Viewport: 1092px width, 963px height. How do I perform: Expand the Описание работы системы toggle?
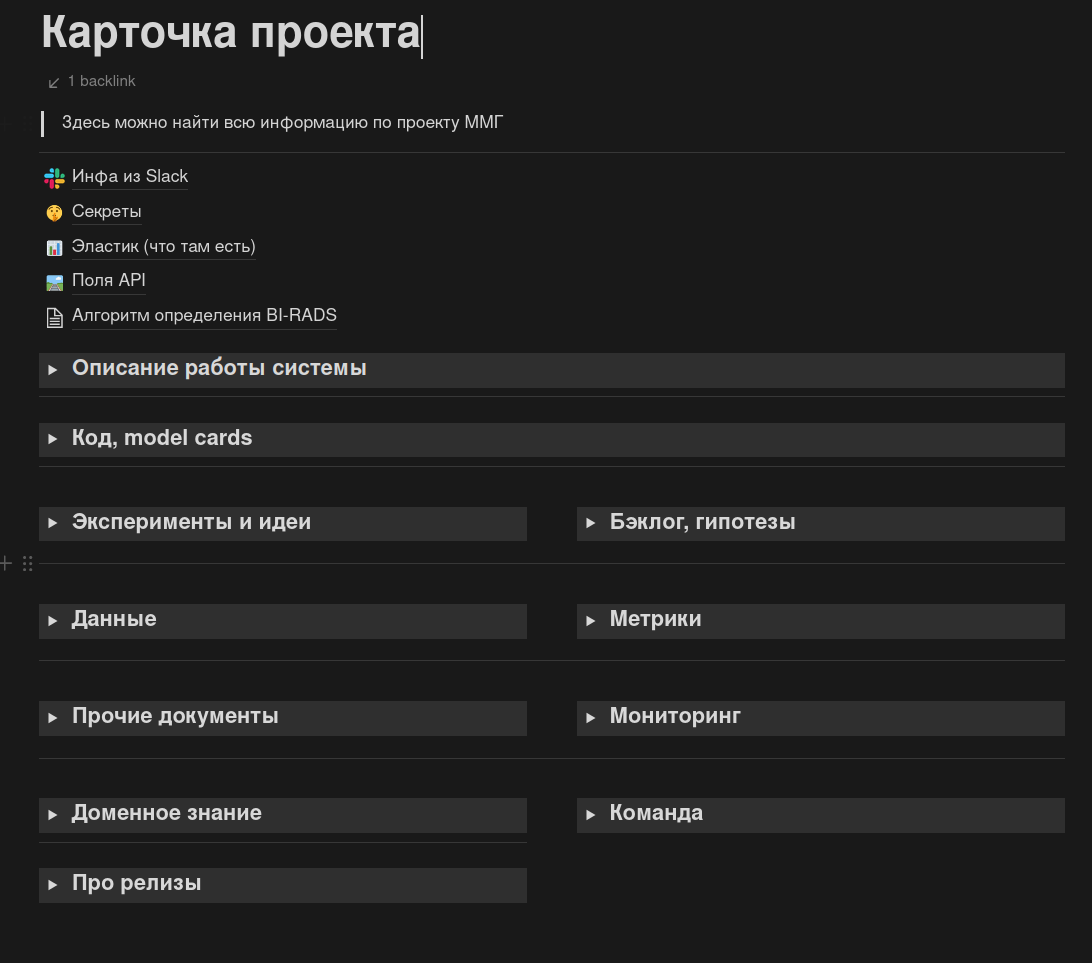pos(53,370)
